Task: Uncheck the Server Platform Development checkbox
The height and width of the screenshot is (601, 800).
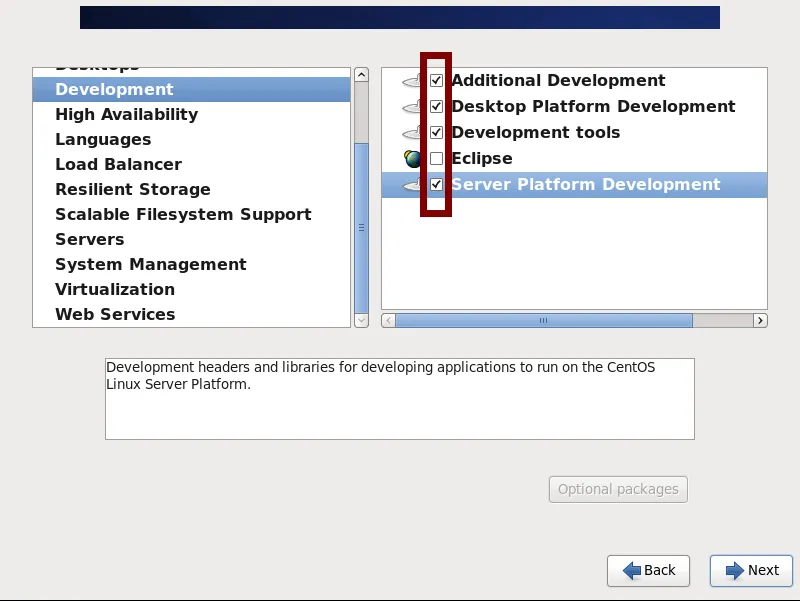Action: click(x=436, y=184)
